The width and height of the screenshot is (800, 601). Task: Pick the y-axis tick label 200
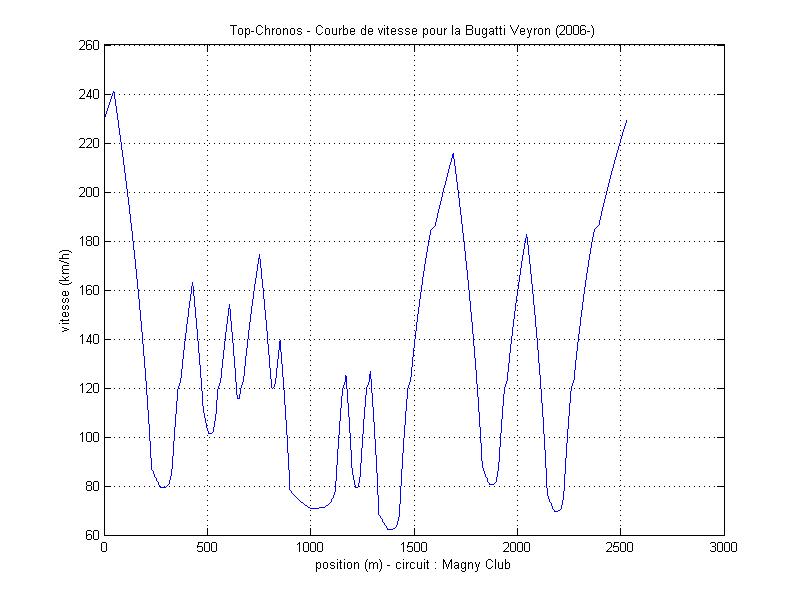89,192
